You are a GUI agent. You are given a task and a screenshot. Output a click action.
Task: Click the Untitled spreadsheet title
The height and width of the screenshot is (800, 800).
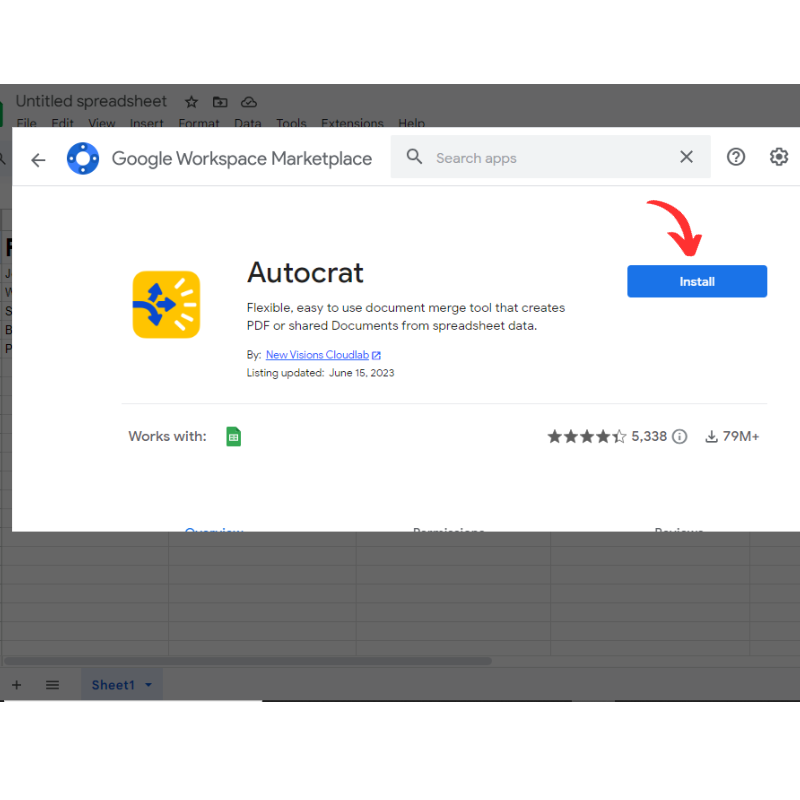pos(91,101)
